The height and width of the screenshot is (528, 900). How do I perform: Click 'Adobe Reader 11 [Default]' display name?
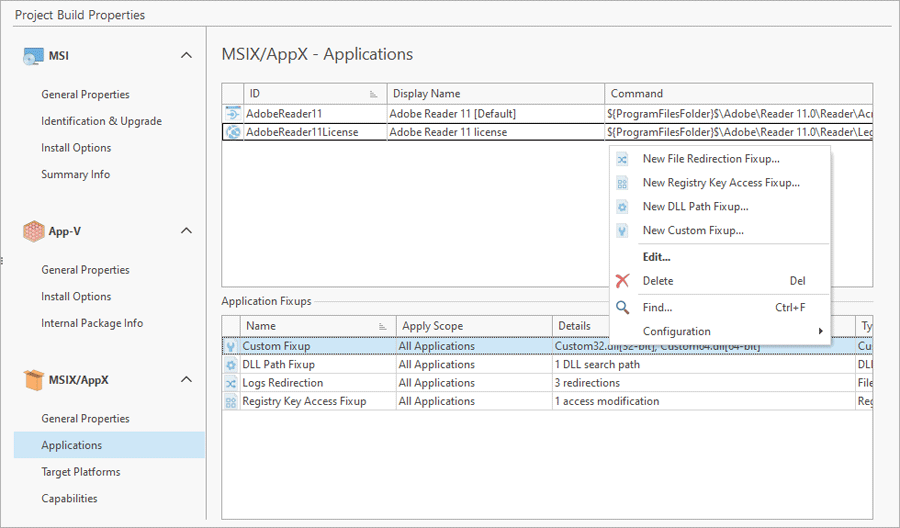click(452, 114)
